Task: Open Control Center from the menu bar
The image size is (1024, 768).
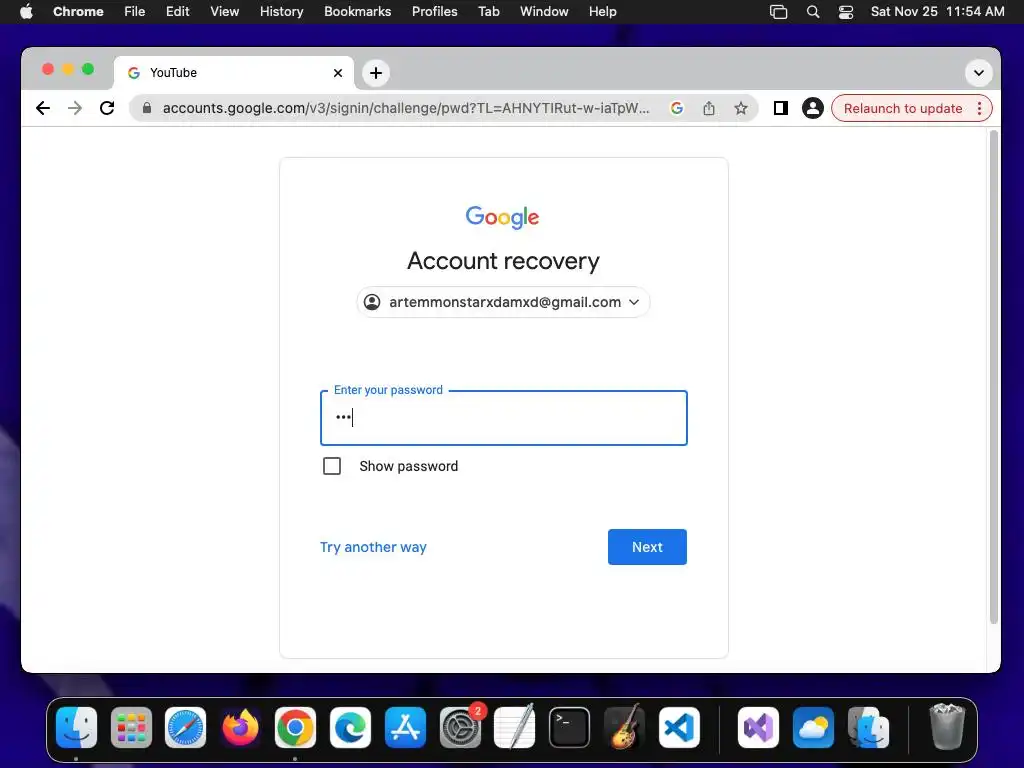Action: click(846, 12)
